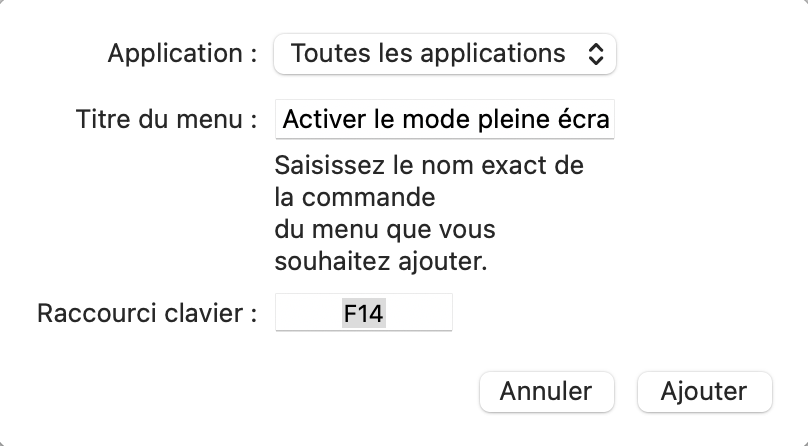Click the 'Saisissez le nom exact de' line
Screen dimensions: 808x446
coord(429,164)
